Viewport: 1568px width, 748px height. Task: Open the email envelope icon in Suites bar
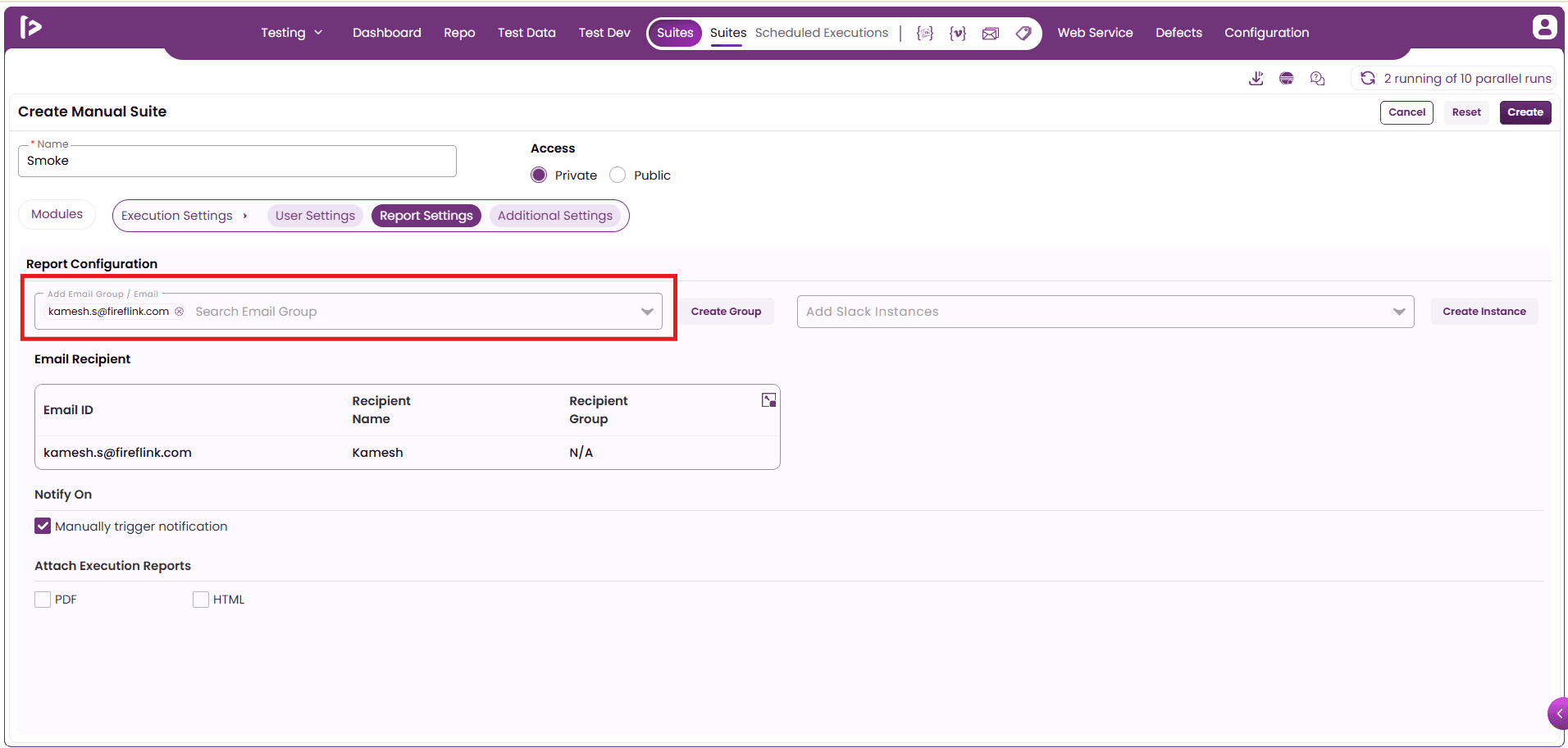tap(991, 33)
